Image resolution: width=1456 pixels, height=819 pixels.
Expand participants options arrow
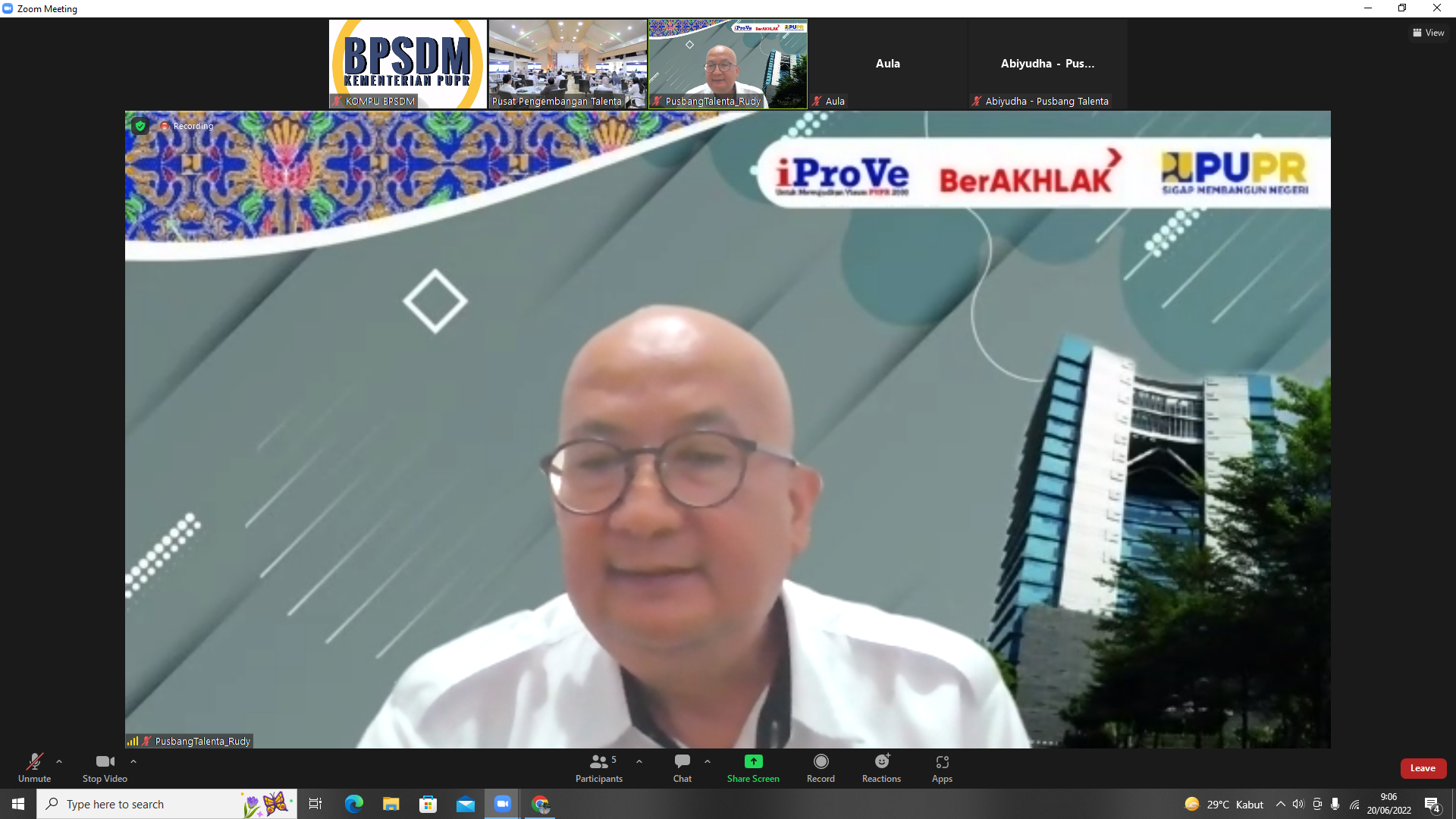coord(639,761)
